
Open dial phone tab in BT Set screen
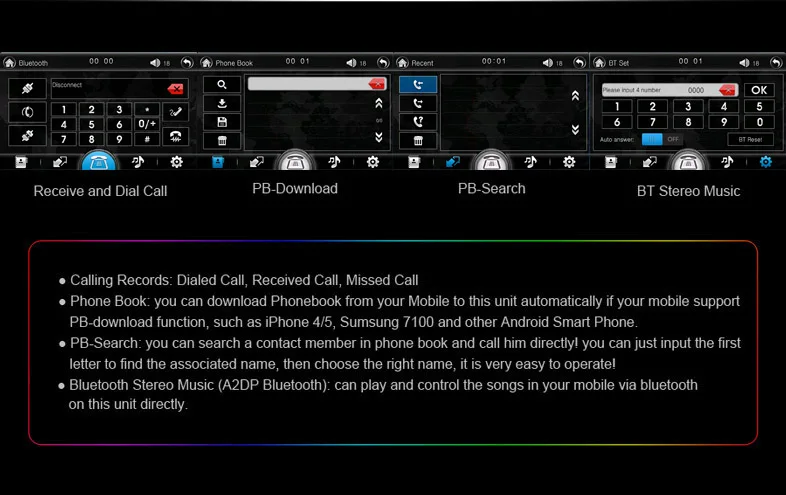[x=688, y=161]
